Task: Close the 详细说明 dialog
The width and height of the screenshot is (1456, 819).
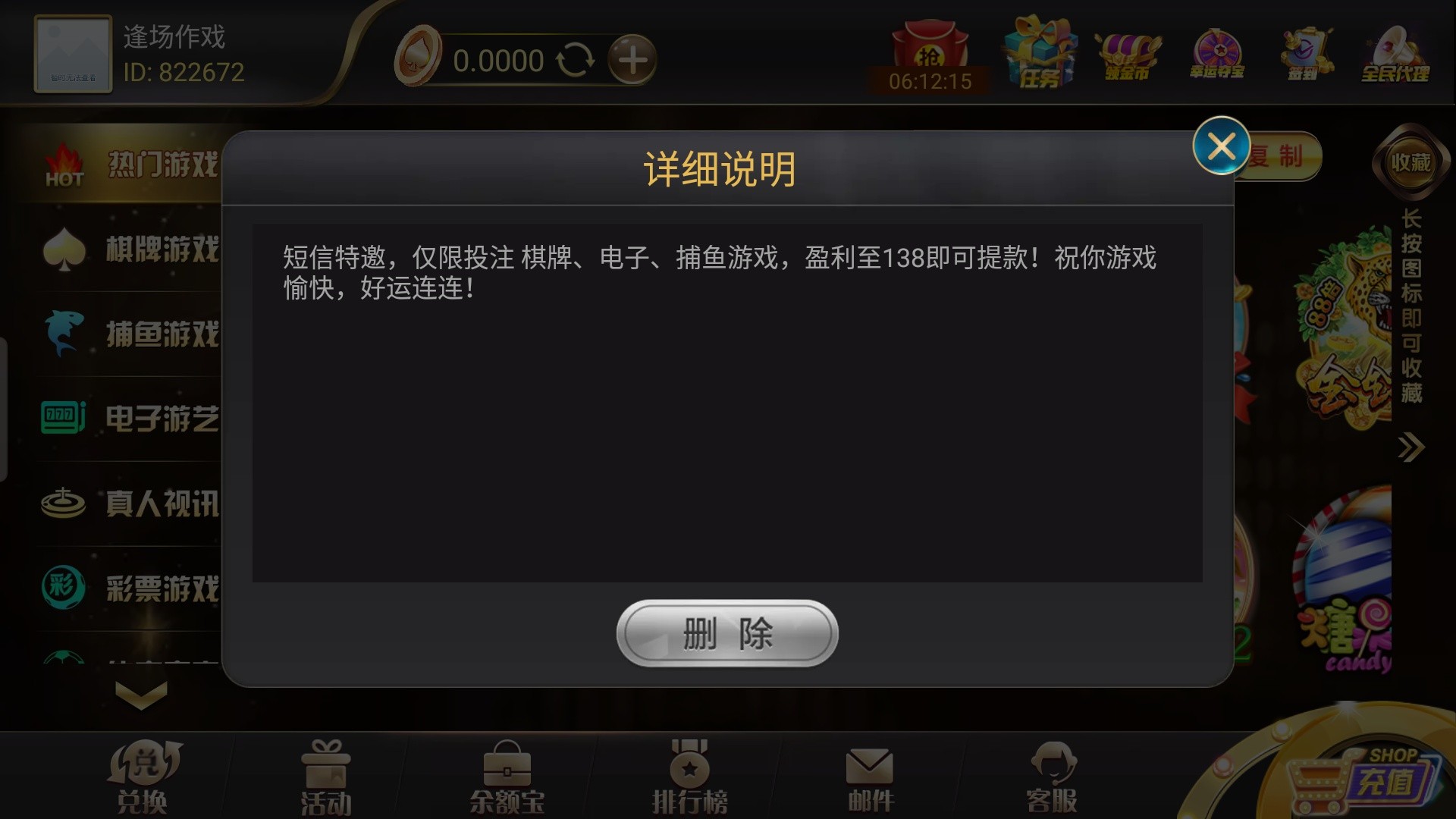Action: tap(1222, 146)
